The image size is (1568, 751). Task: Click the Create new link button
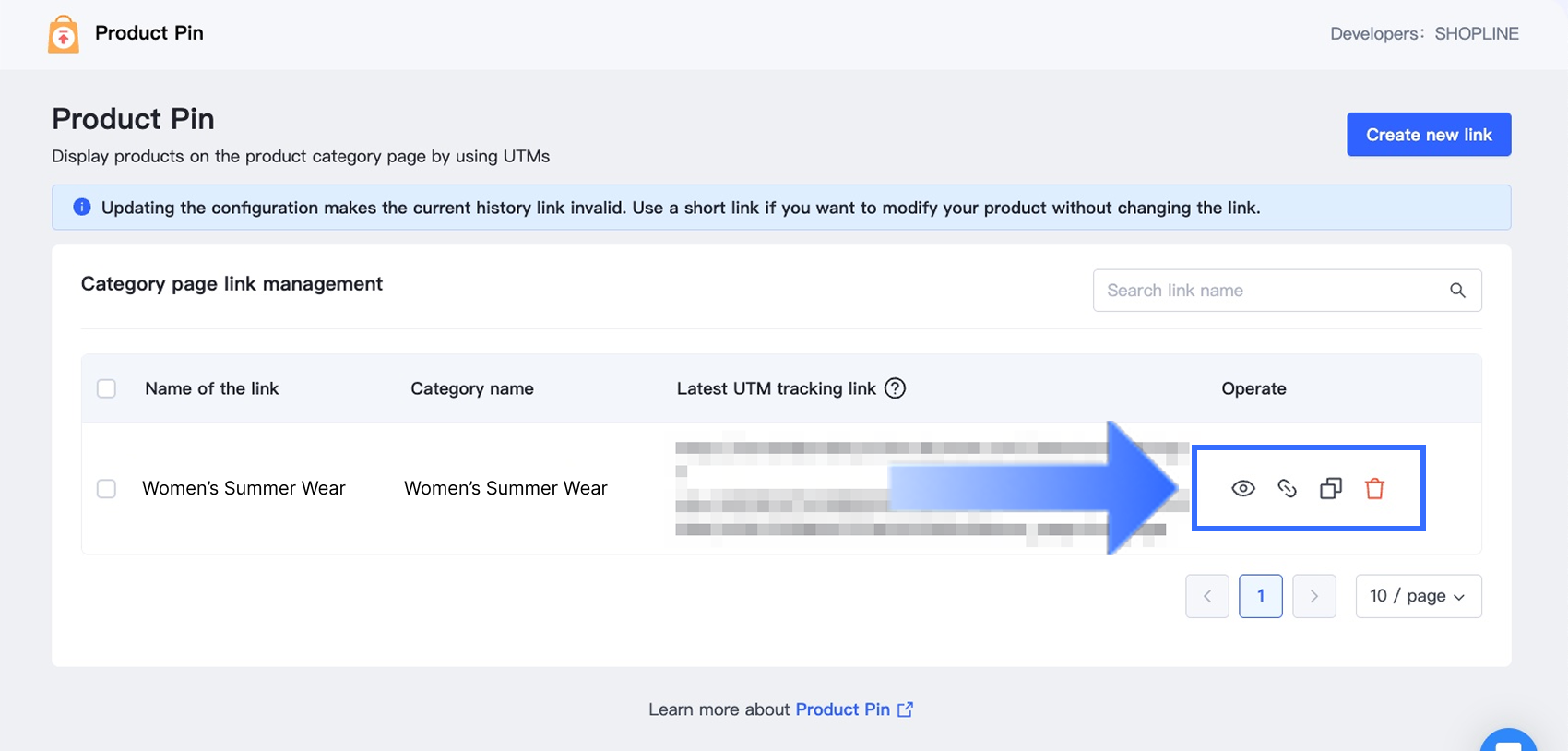point(1428,135)
